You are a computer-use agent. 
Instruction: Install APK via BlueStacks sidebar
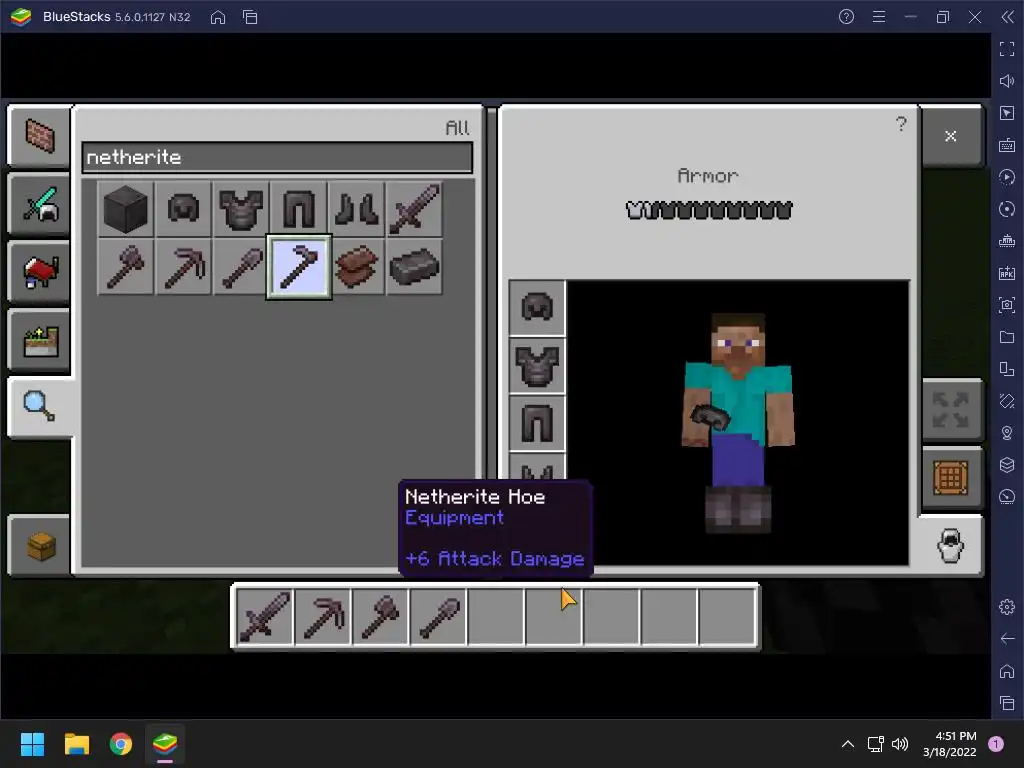click(1007, 273)
